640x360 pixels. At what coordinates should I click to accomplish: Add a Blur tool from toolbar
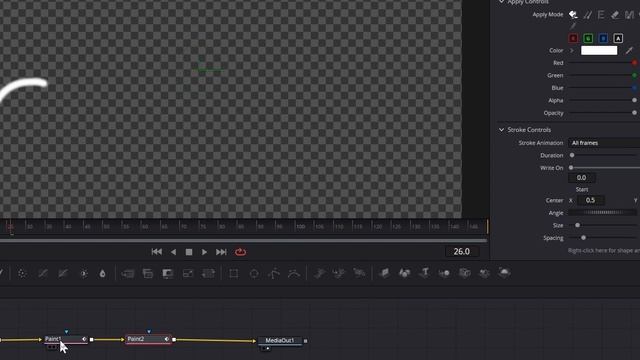(102, 273)
